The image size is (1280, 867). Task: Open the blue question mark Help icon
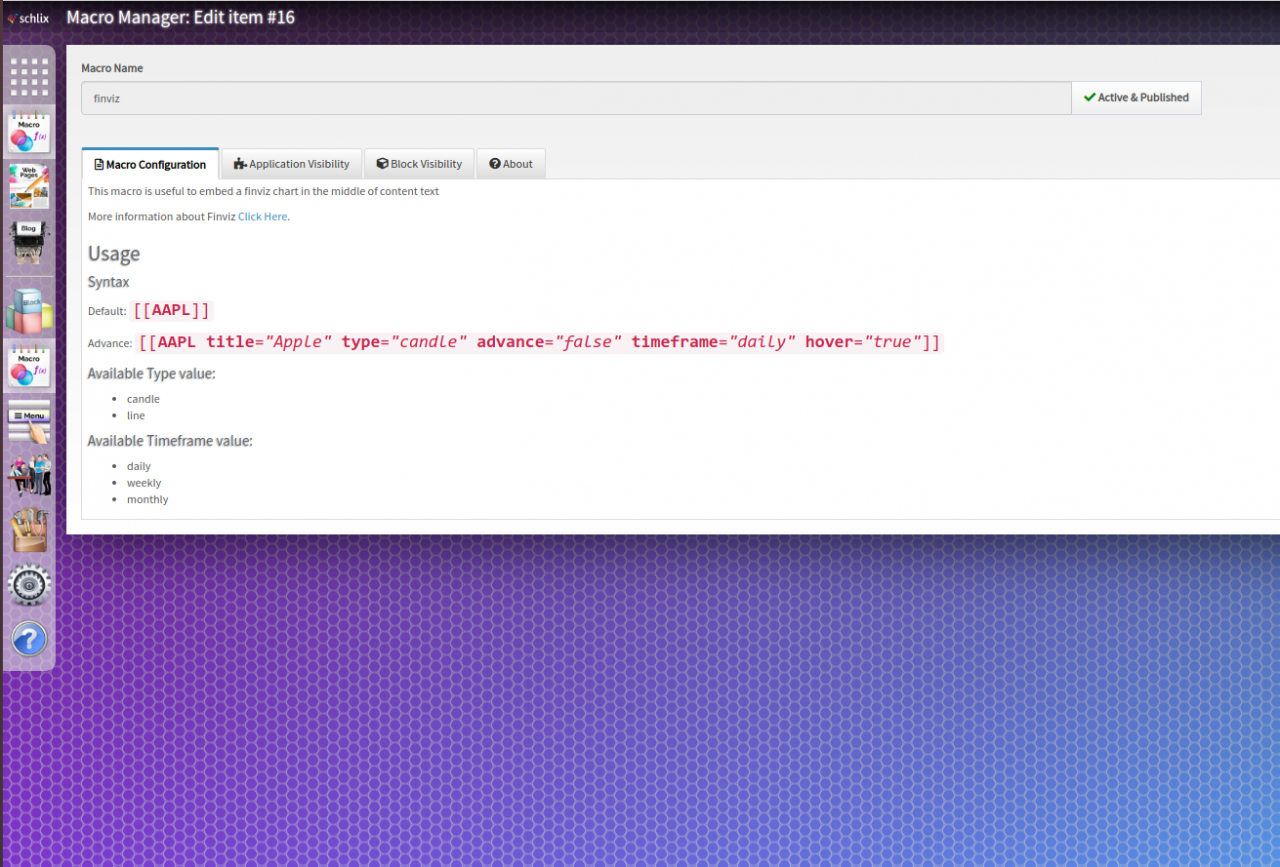point(29,639)
